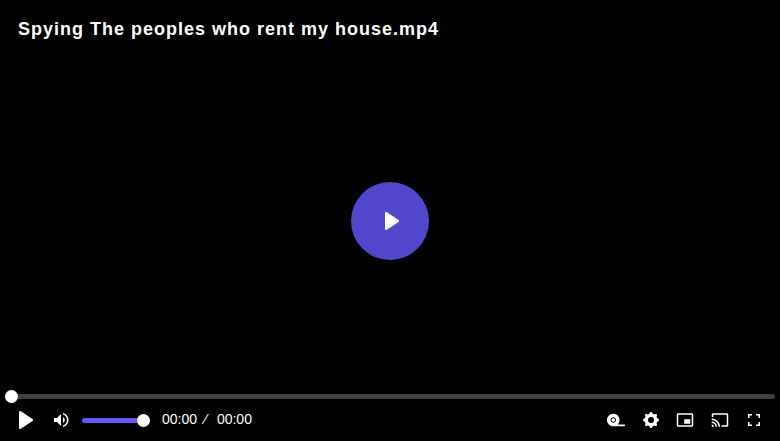Click the word "house.mp4" in the title
This screenshot has width=780, height=441.
pos(387,29)
